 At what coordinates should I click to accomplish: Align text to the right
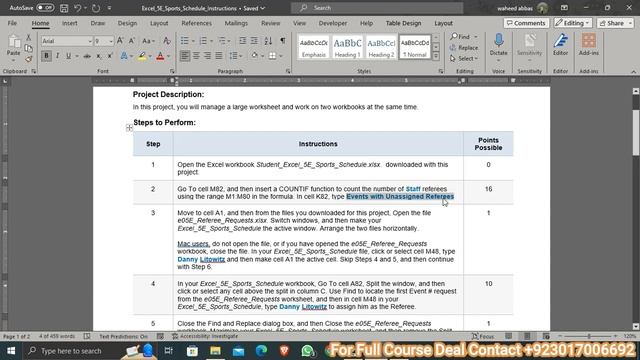click(x=207, y=56)
